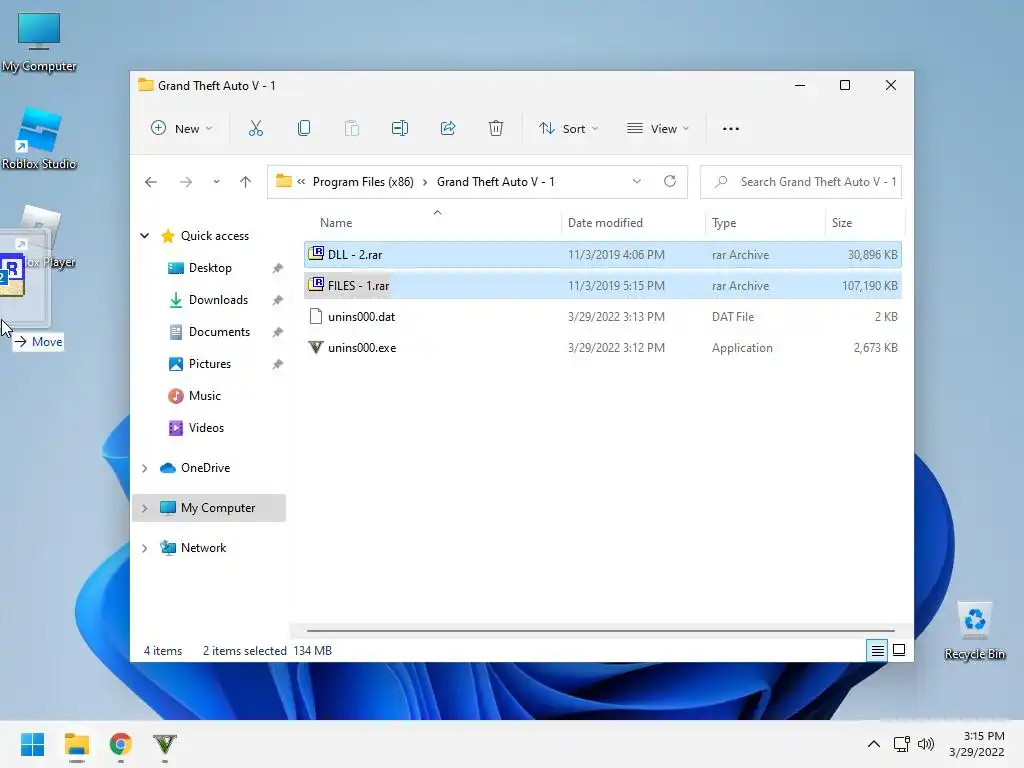Viewport: 1024px width, 768px height.
Task: Open the clock and date in taskbar
Action: (x=977, y=744)
